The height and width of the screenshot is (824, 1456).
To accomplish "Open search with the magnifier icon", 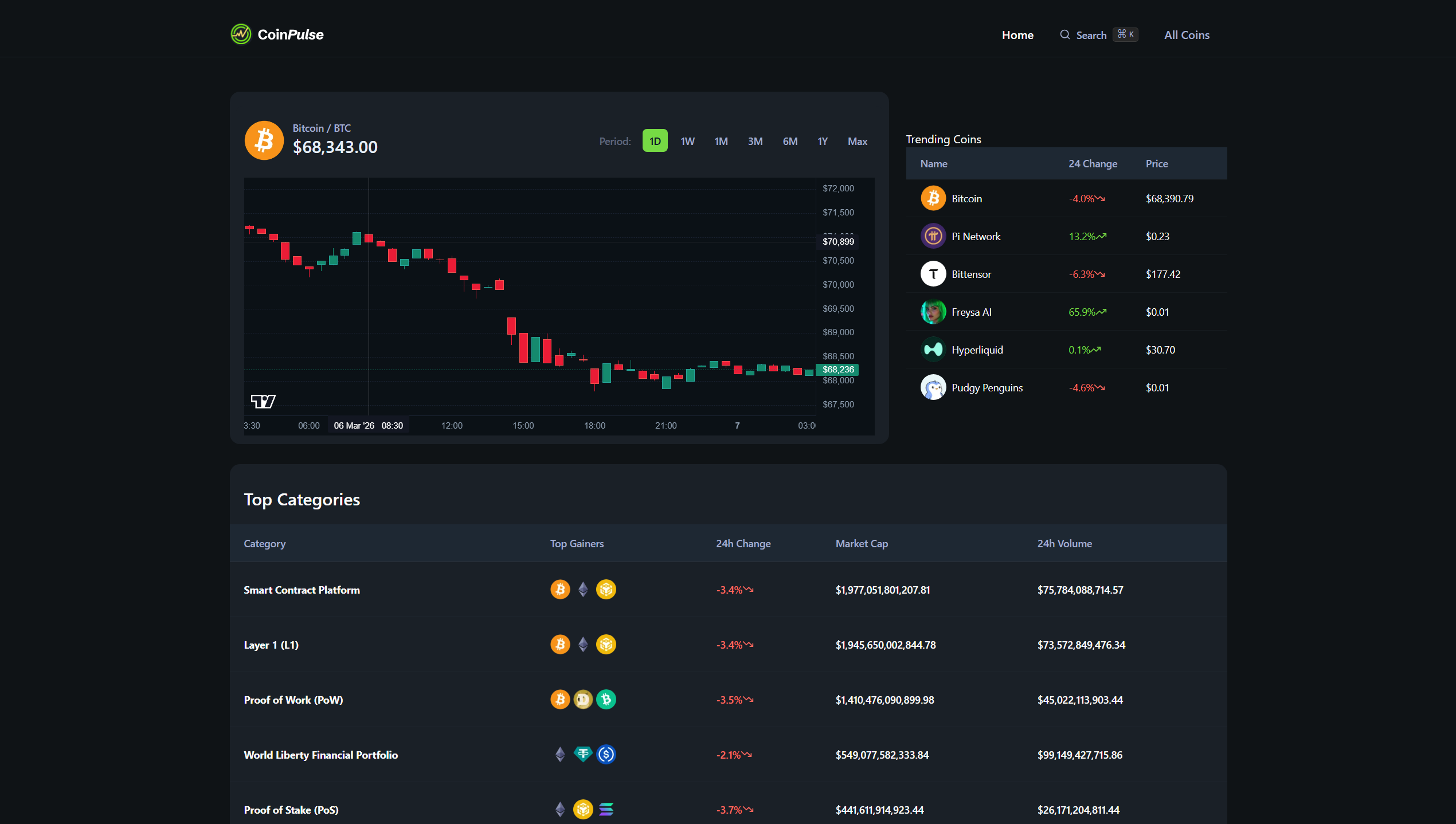I will pyautogui.click(x=1064, y=34).
